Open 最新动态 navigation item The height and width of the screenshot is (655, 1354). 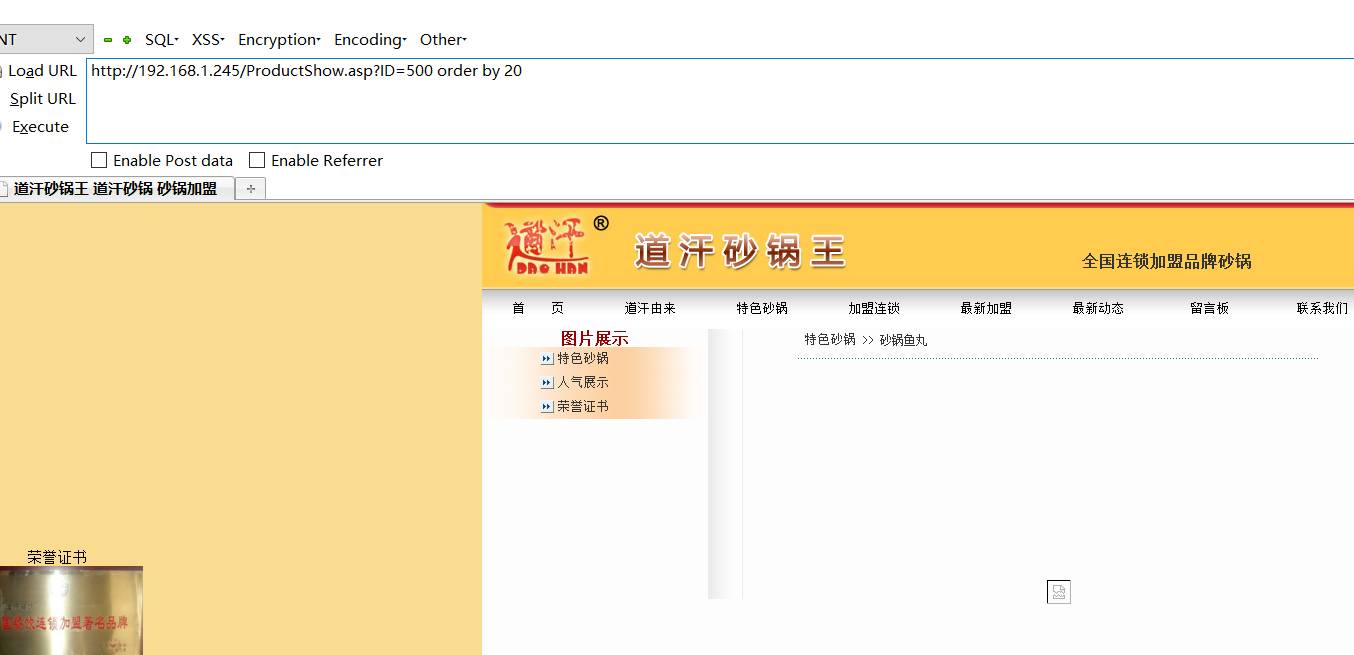[x=1098, y=308]
